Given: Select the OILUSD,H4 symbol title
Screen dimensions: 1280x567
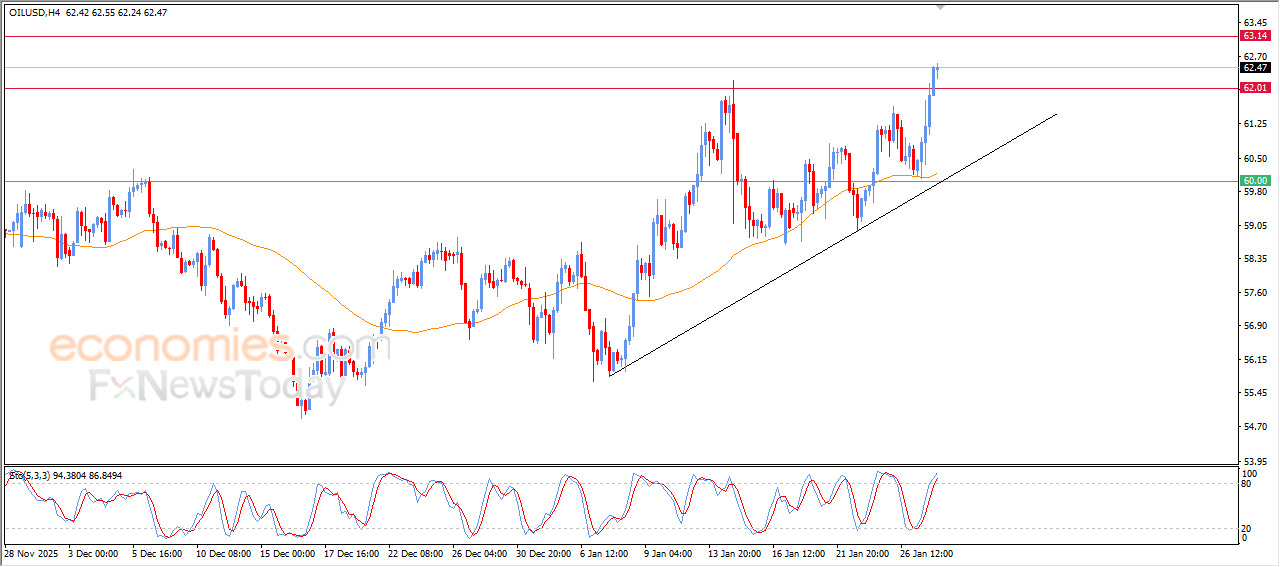Looking at the screenshot, I should pos(33,13).
